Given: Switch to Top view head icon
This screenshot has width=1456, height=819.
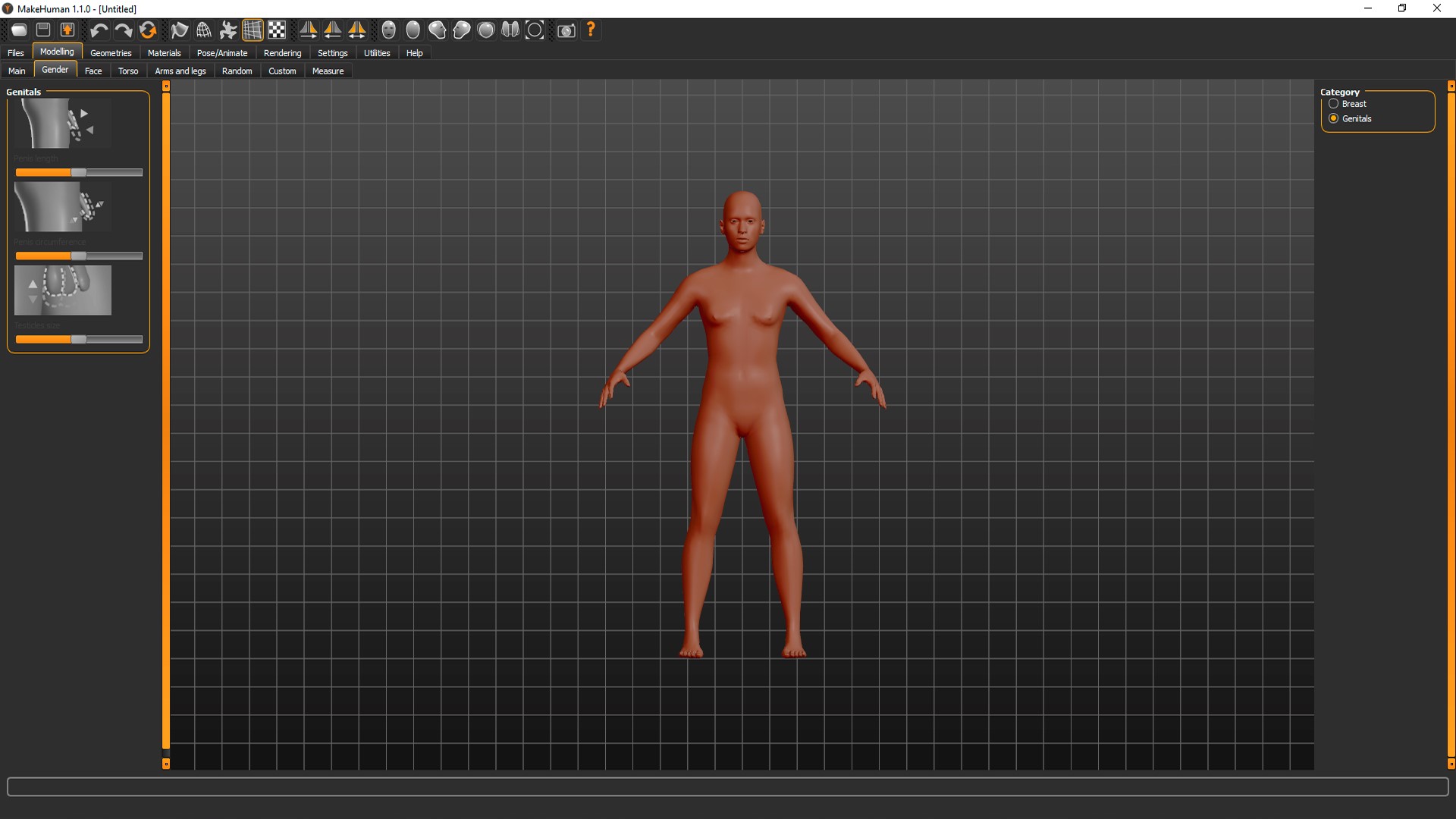Looking at the screenshot, I should pyautogui.click(x=486, y=30).
